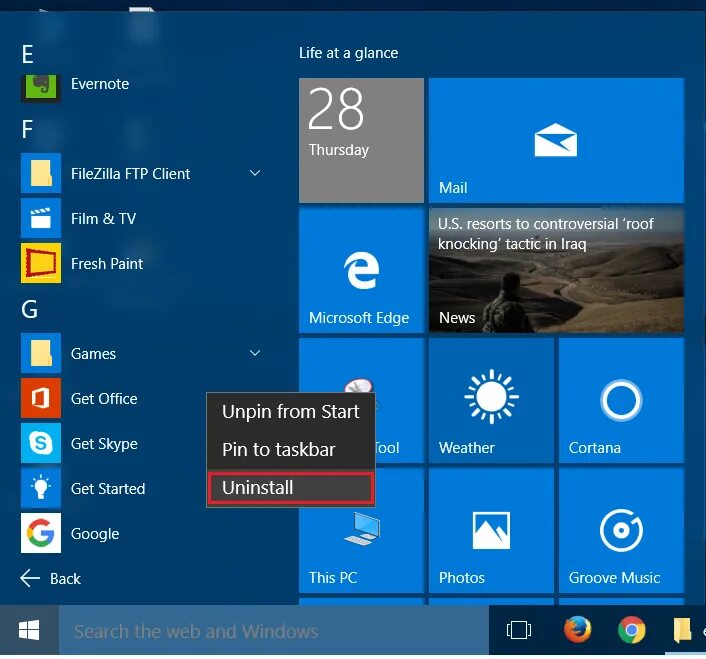Click the Life at a glance group title

pyautogui.click(x=348, y=53)
